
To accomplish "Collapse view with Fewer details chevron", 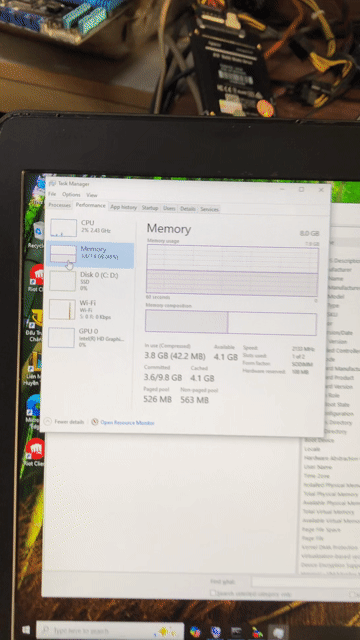I will [47, 421].
